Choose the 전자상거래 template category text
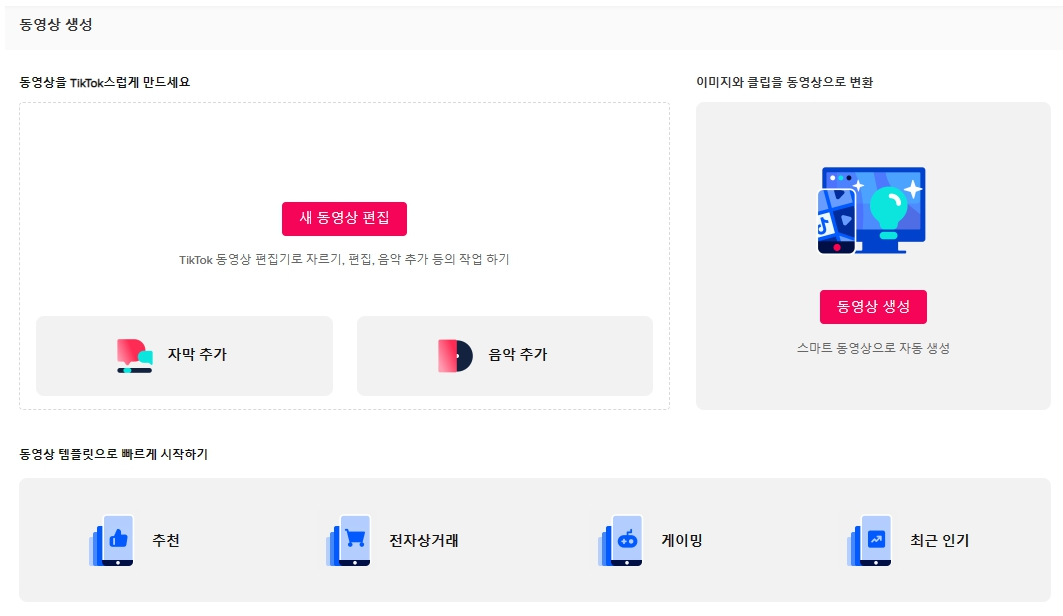 pyautogui.click(x=424, y=540)
